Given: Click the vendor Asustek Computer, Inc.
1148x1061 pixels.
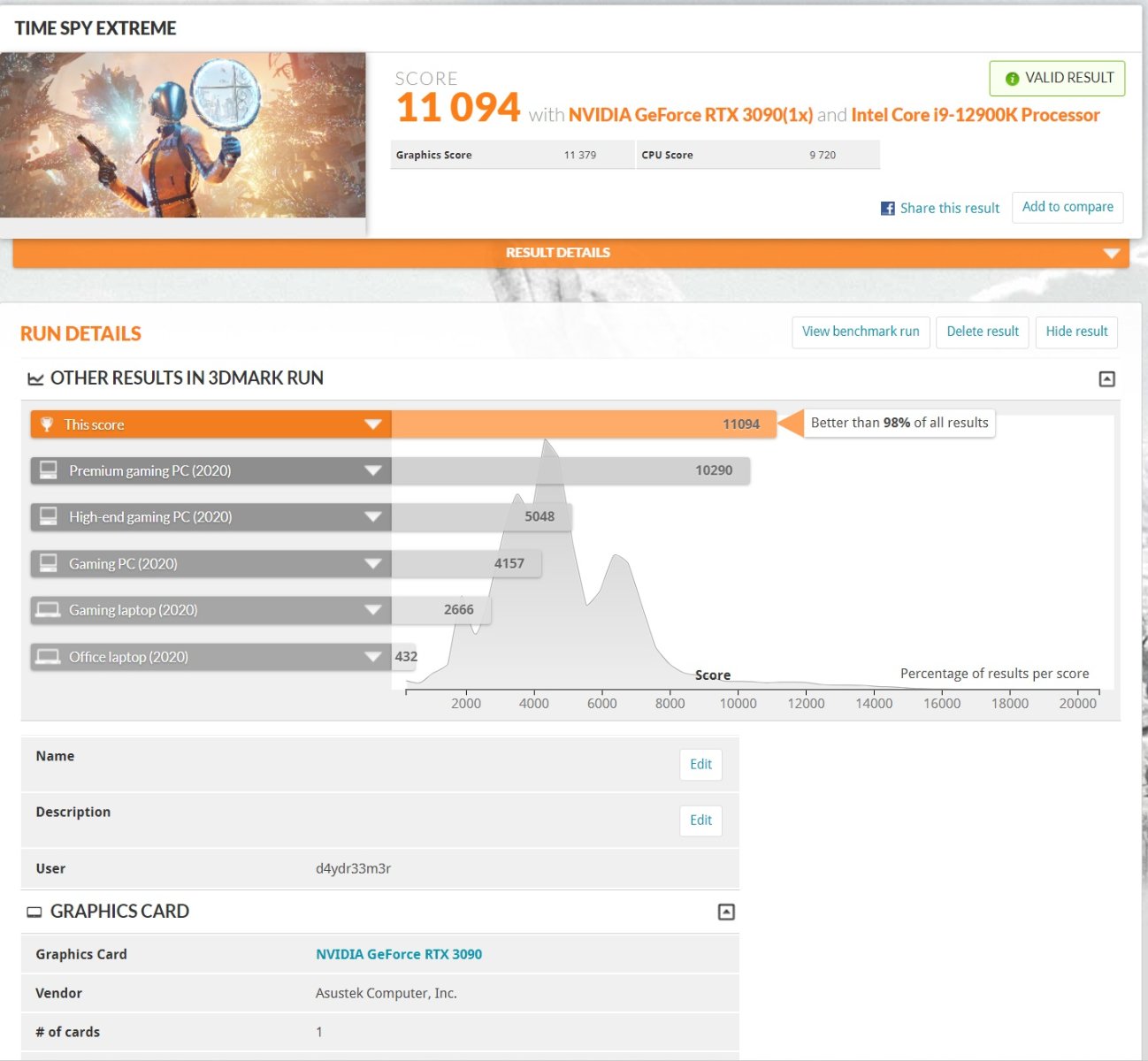Looking at the screenshot, I should point(386,993).
